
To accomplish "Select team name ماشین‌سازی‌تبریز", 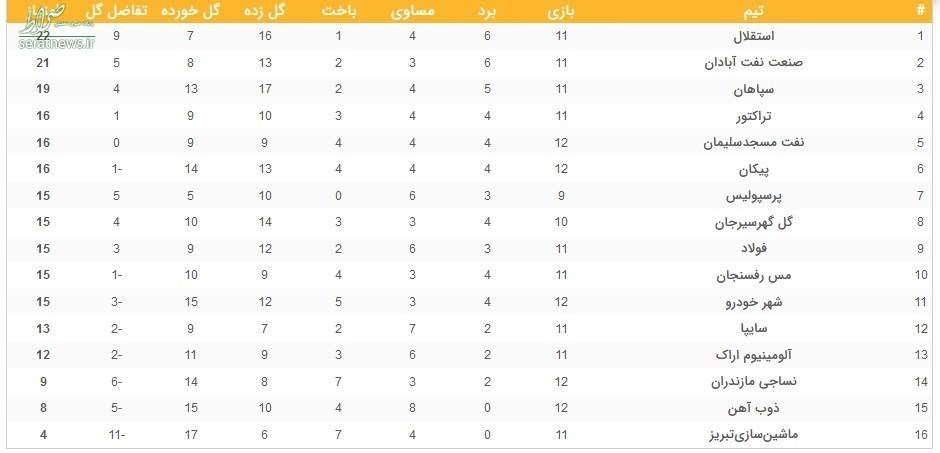I will click(x=754, y=435).
